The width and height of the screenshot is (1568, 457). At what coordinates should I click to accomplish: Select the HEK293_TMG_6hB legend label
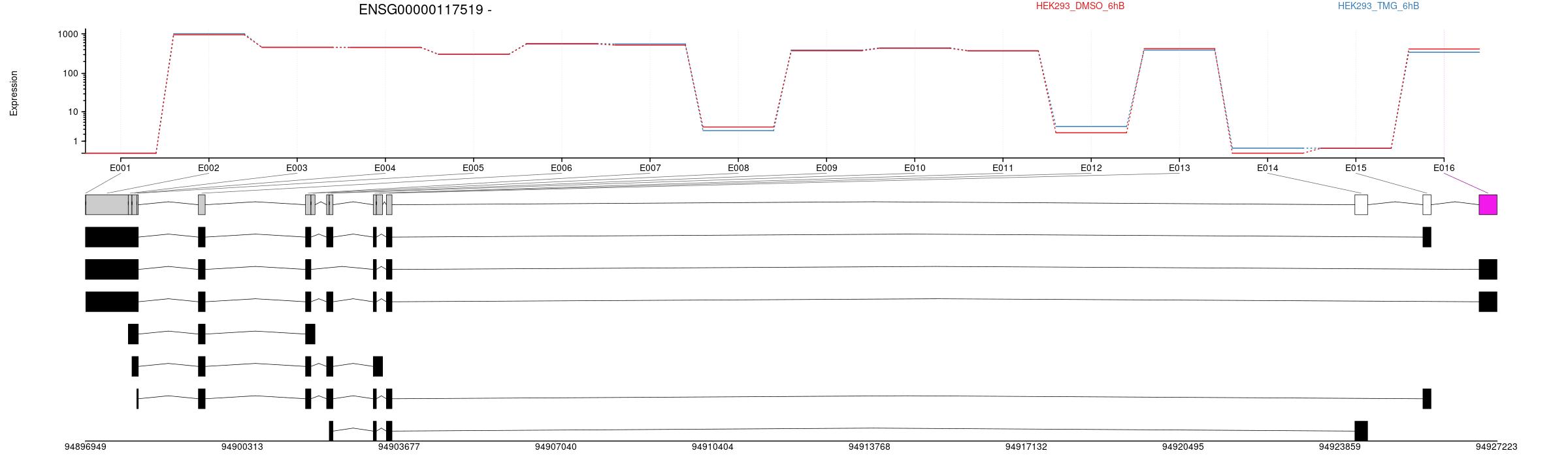[1378, 6]
